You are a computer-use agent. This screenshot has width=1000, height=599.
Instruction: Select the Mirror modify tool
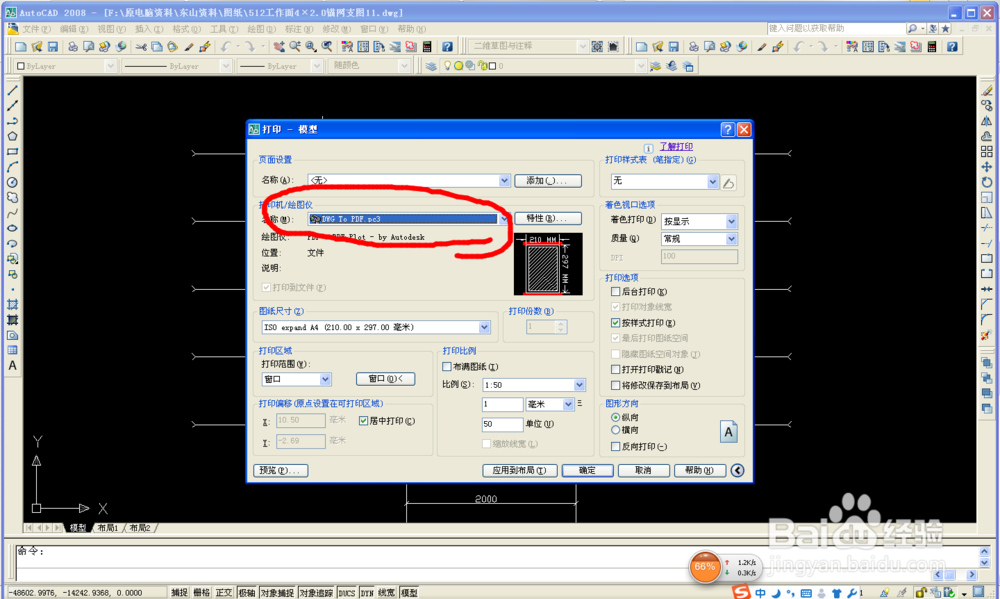987,121
